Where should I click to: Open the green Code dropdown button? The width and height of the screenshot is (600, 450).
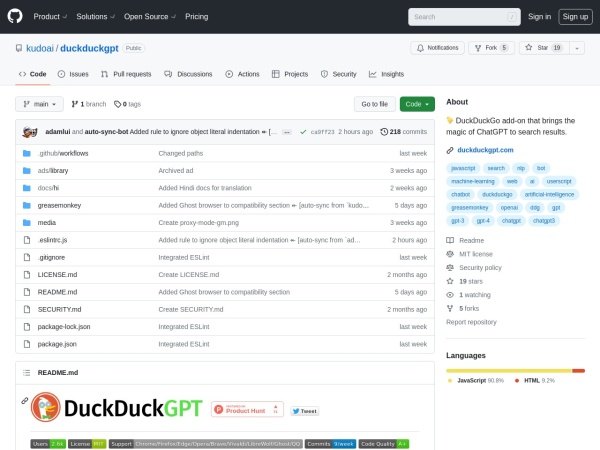point(417,104)
